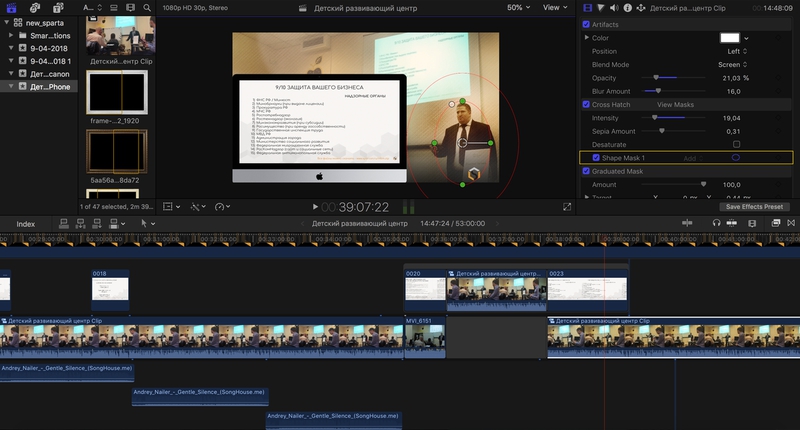The image size is (800, 430).
Task: Uncheck the Shape Mask 1 checkbox
Action: (595, 158)
